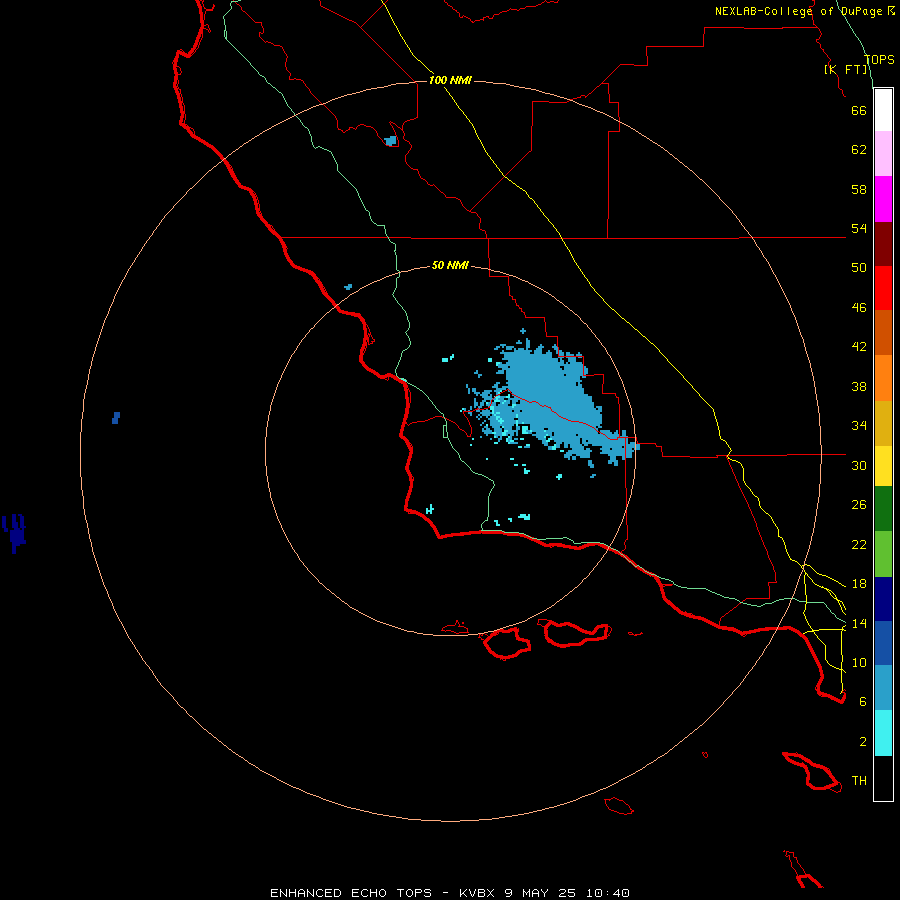Click the '34' legend value

point(859,426)
